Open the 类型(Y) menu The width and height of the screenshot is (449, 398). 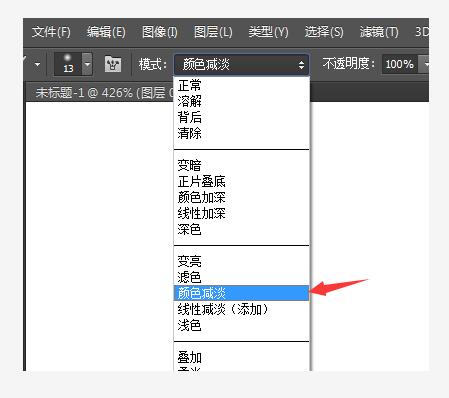268,32
